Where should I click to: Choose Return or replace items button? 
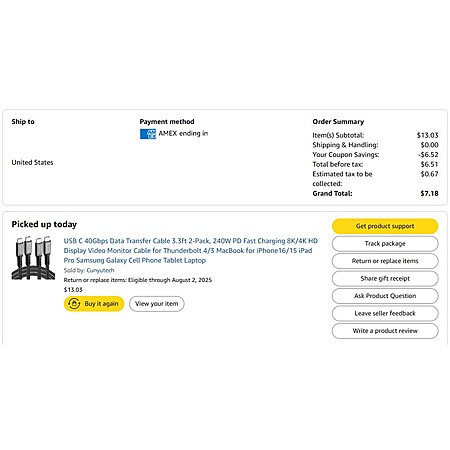tap(385, 261)
